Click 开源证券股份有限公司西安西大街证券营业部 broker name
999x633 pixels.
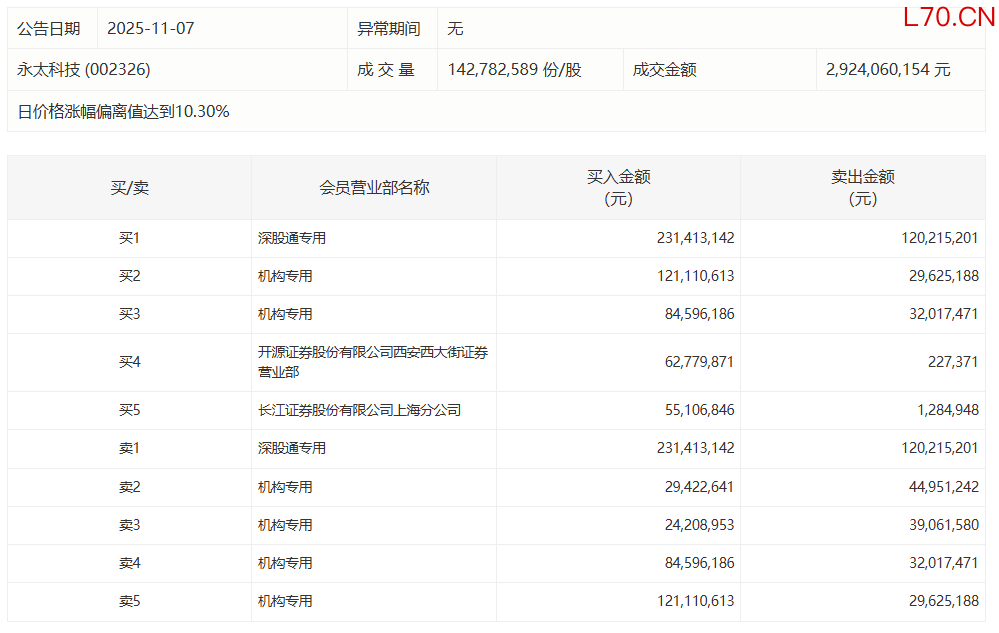[373, 362]
